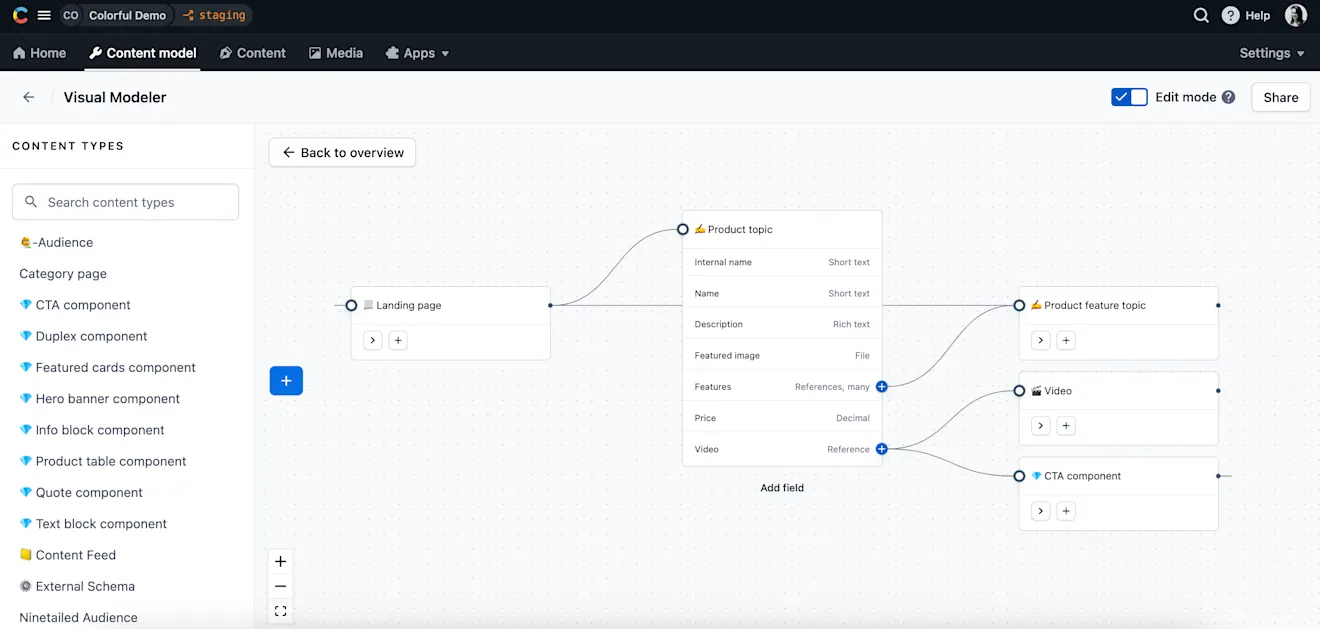Toggle the Edit mode switch
Viewport: 1320px width, 629px height.
point(1129,97)
